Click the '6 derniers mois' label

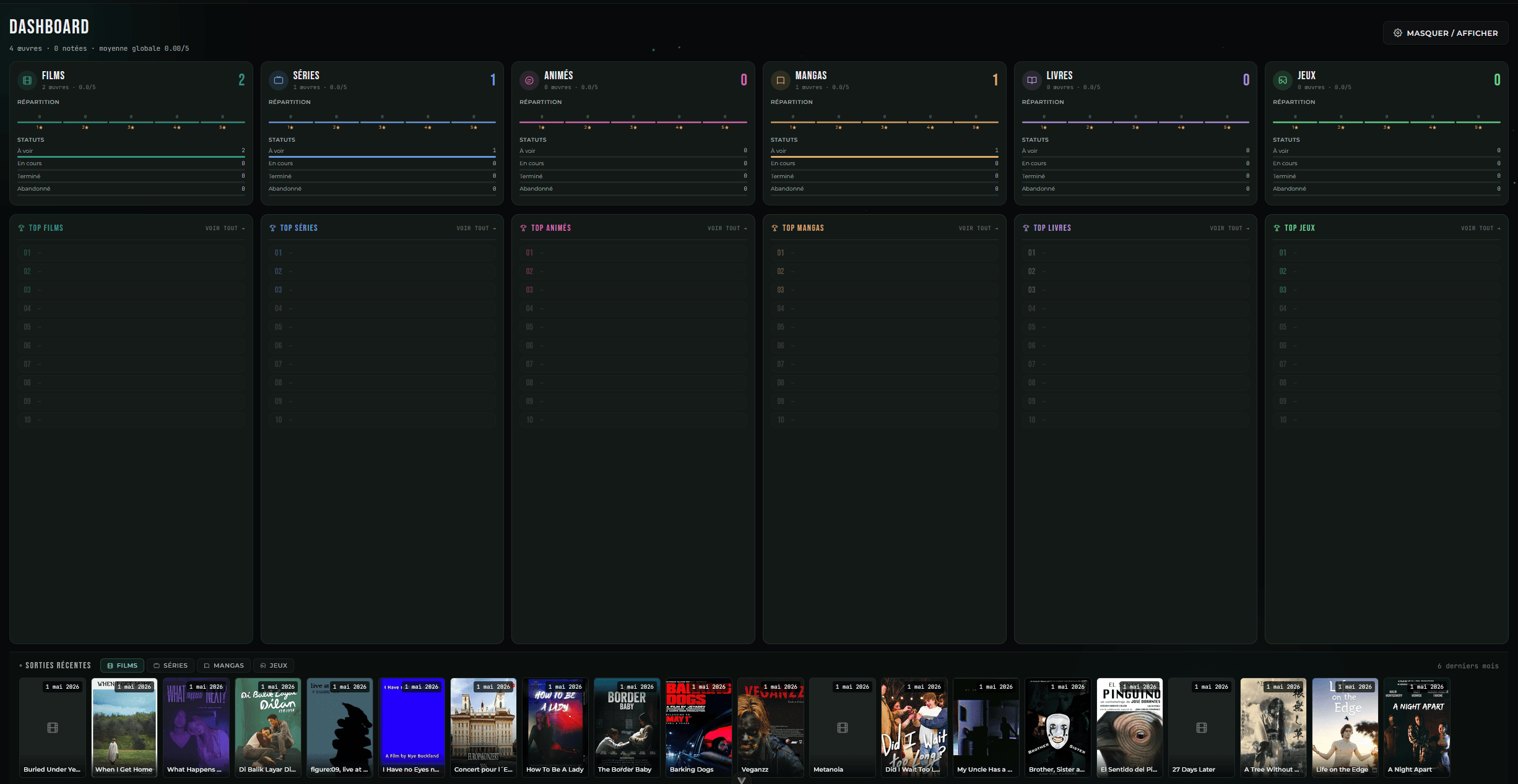(1468, 666)
